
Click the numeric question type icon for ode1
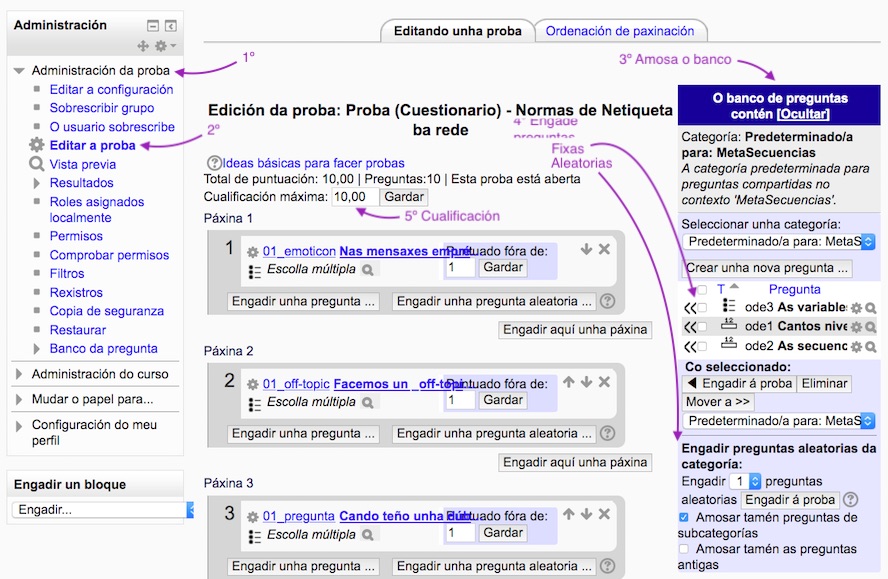pos(729,327)
